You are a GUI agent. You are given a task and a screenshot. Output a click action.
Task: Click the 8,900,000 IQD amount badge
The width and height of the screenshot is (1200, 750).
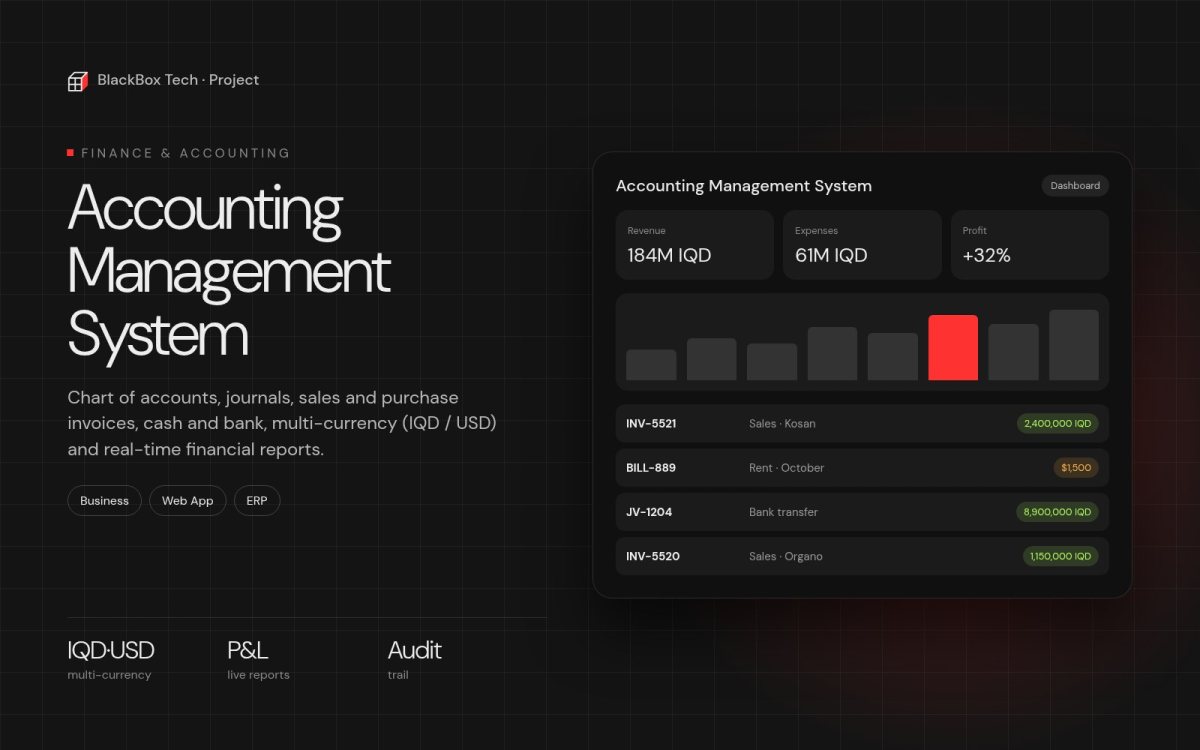(1058, 512)
